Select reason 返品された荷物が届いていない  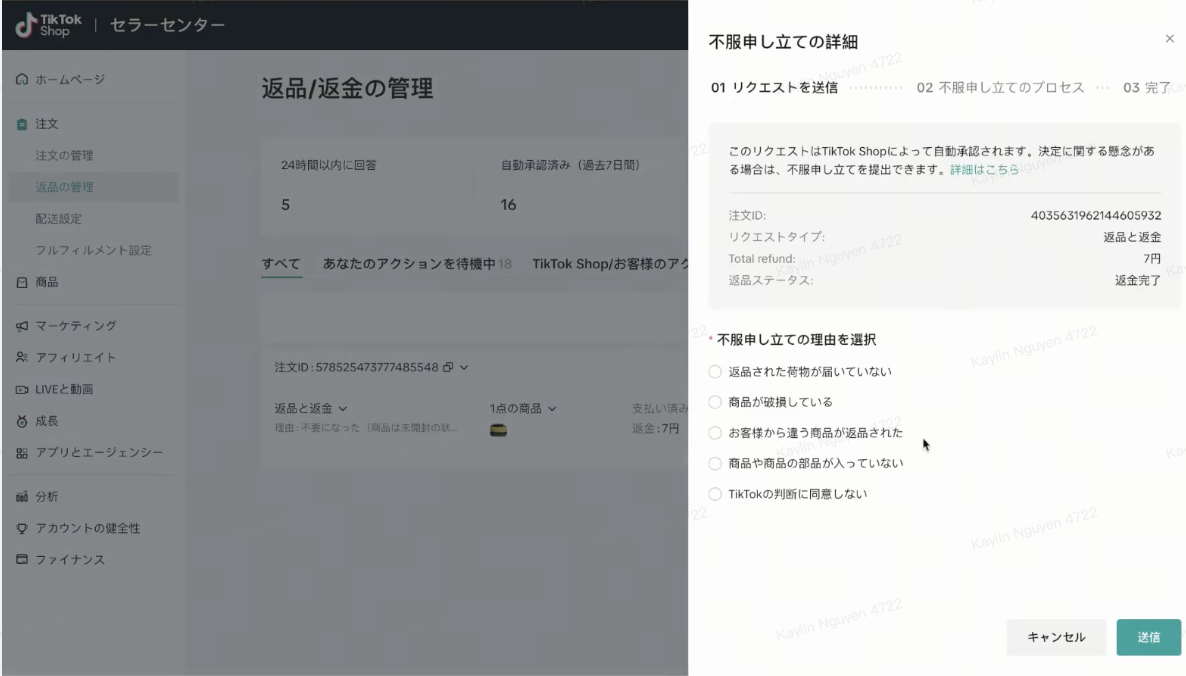click(715, 371)
